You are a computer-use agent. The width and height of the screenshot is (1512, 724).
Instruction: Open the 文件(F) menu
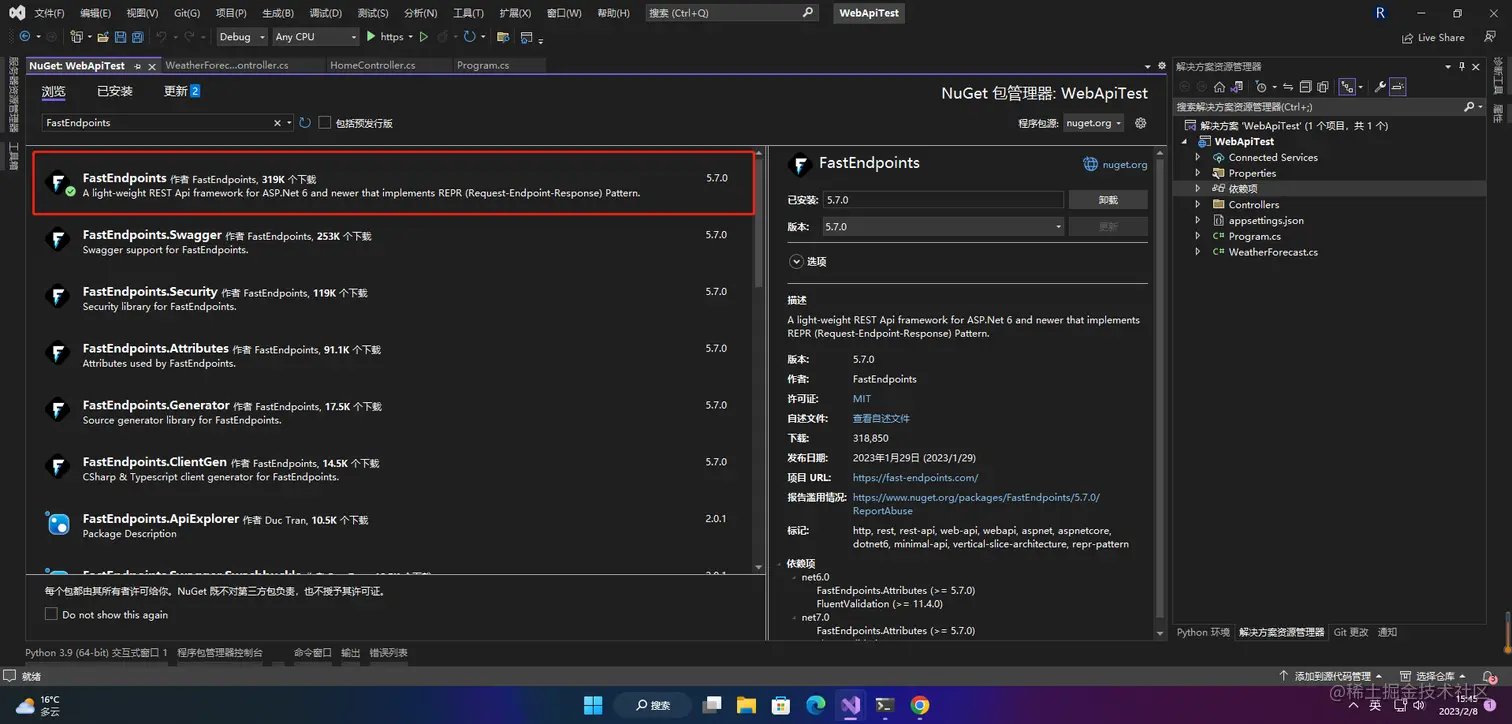(x=49, y=13)
